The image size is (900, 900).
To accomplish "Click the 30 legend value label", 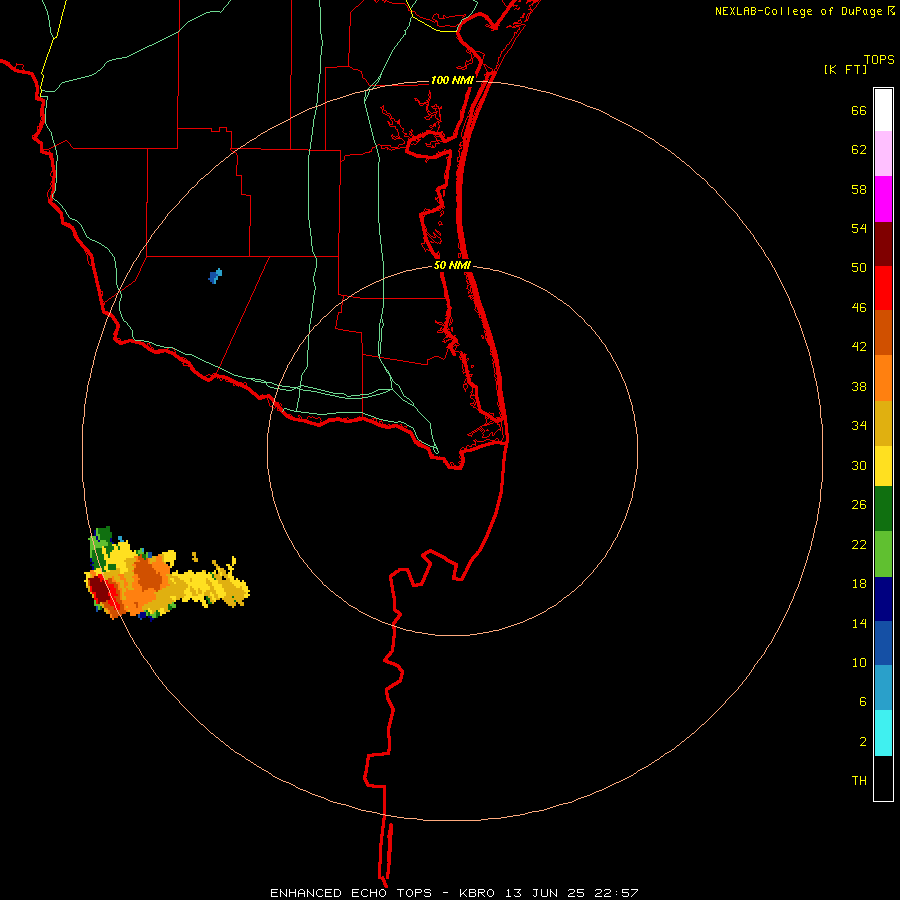I will tap(859, 465).
